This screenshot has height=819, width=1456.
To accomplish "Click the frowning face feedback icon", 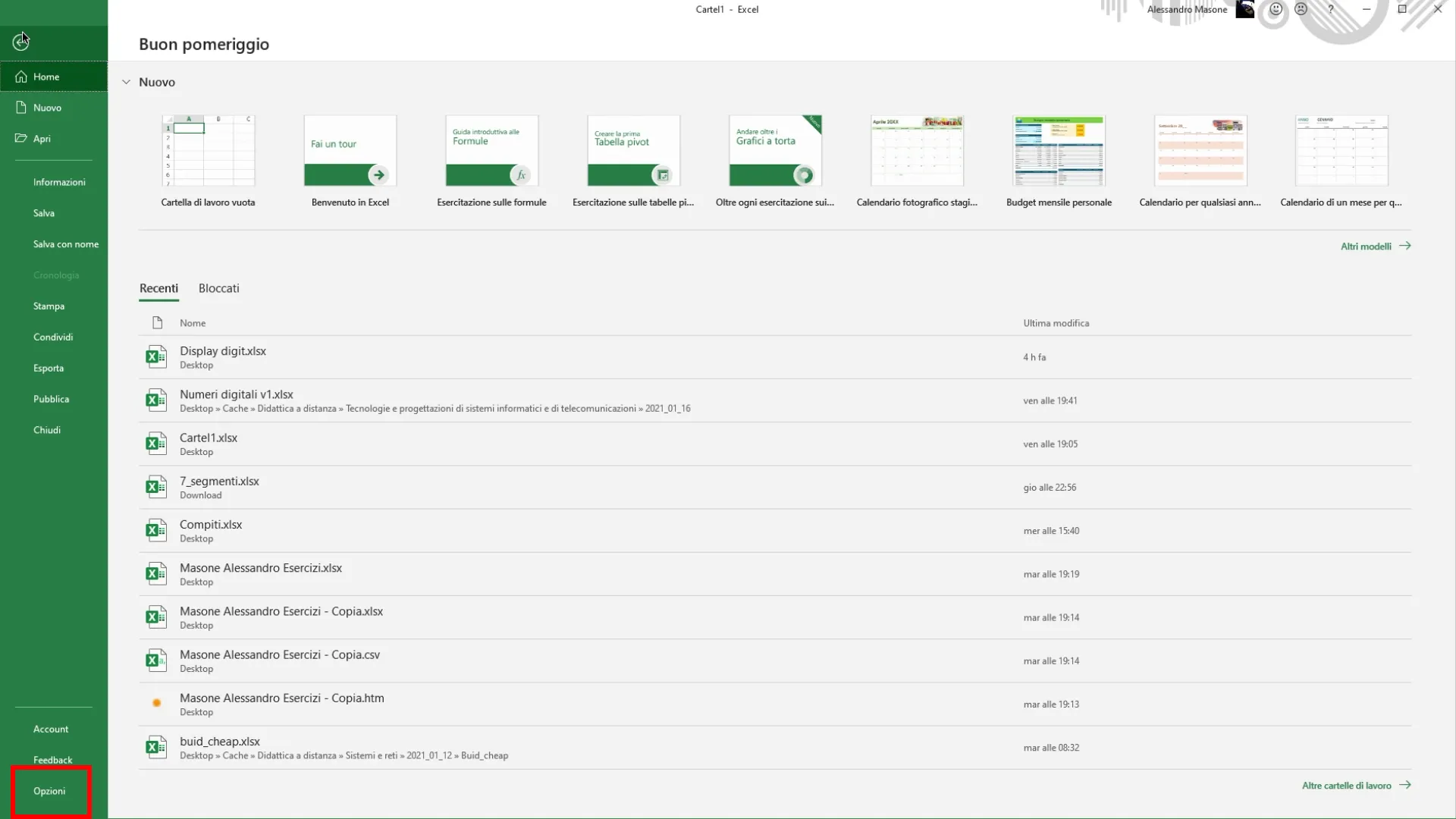I will pos(1301,10).
